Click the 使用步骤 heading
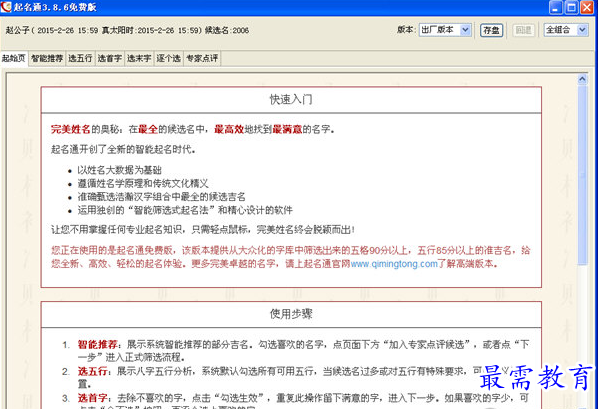Image resolution: width=601 pixels, height=409 pixels. (291, 314)
